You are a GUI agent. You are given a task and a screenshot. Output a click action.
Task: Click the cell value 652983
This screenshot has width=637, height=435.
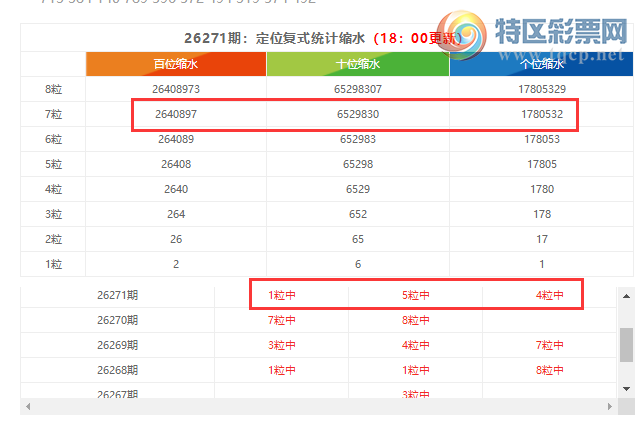[358, 139]
